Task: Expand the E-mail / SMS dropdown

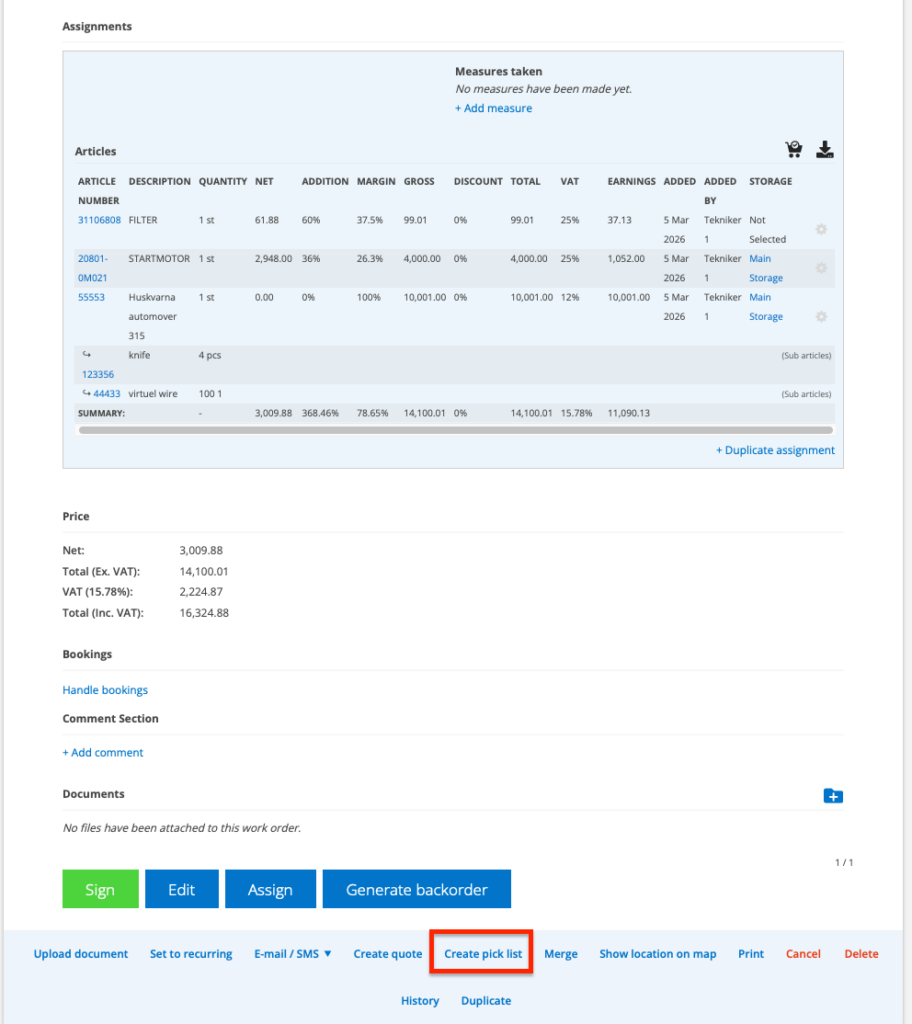Action: point(292,954)
